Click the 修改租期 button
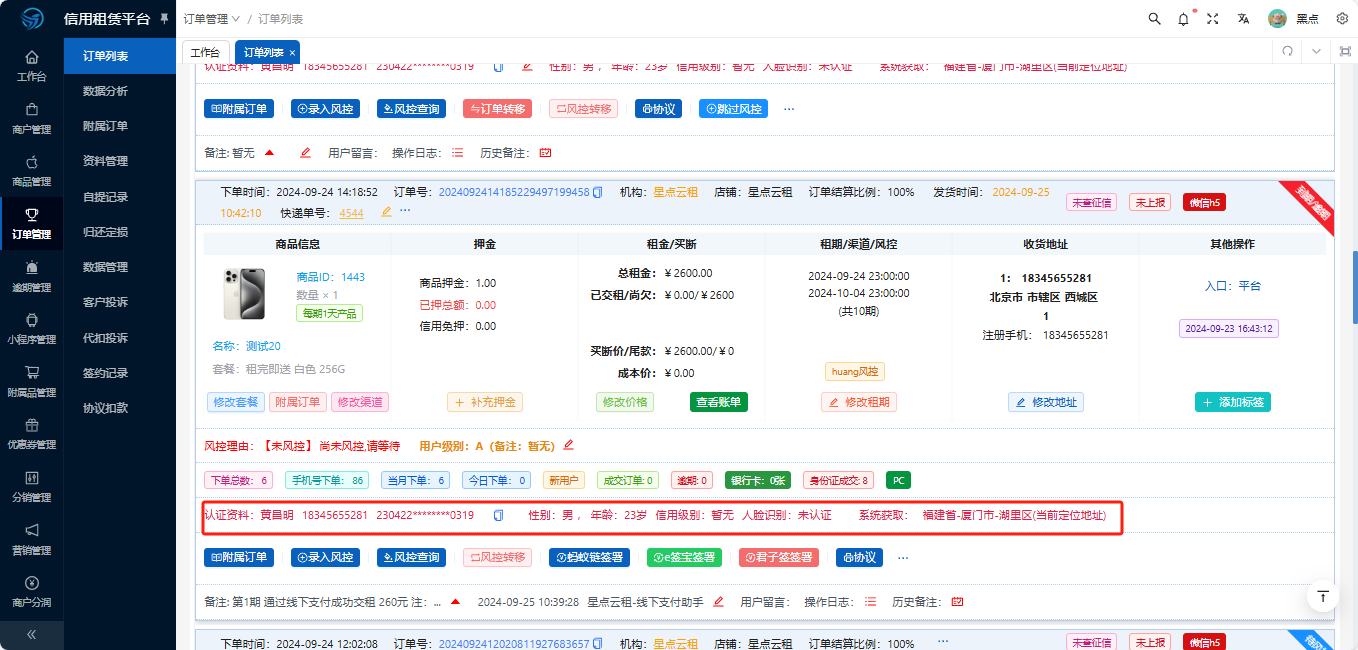Image resolution: width=1358 pixels, height=650 pixels. pyautogui.click(x=859, y=402)
